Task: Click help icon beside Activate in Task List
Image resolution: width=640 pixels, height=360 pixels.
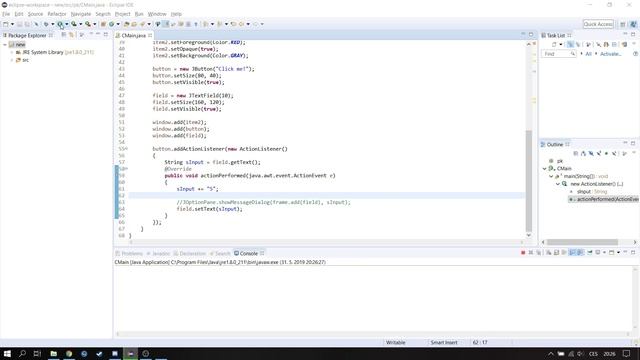Action: tap(636, 54)
